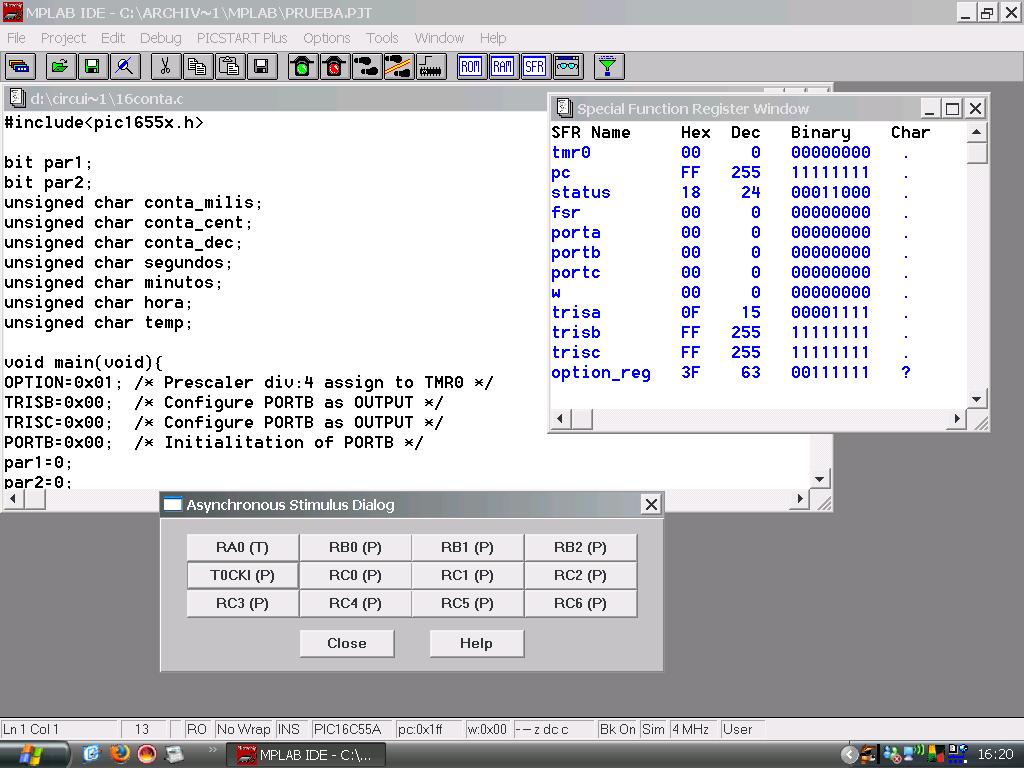Image resolution: width=1024 pixels, height=768 pixels.
Task: Open the Project menu
Action: pos(63,38)
